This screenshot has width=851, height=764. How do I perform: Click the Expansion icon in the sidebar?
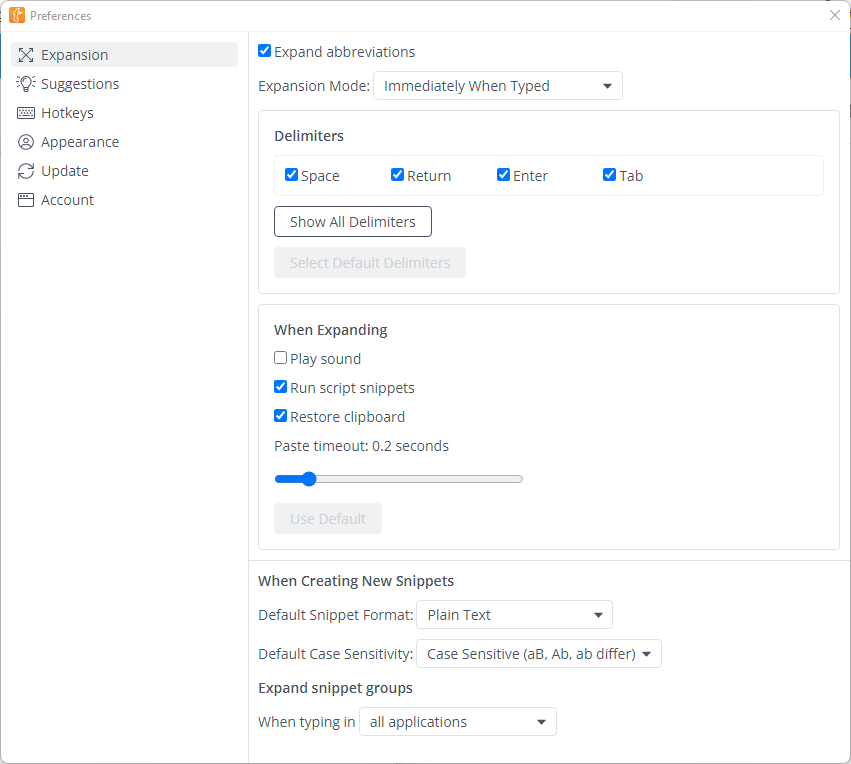[x=26, y=55]
